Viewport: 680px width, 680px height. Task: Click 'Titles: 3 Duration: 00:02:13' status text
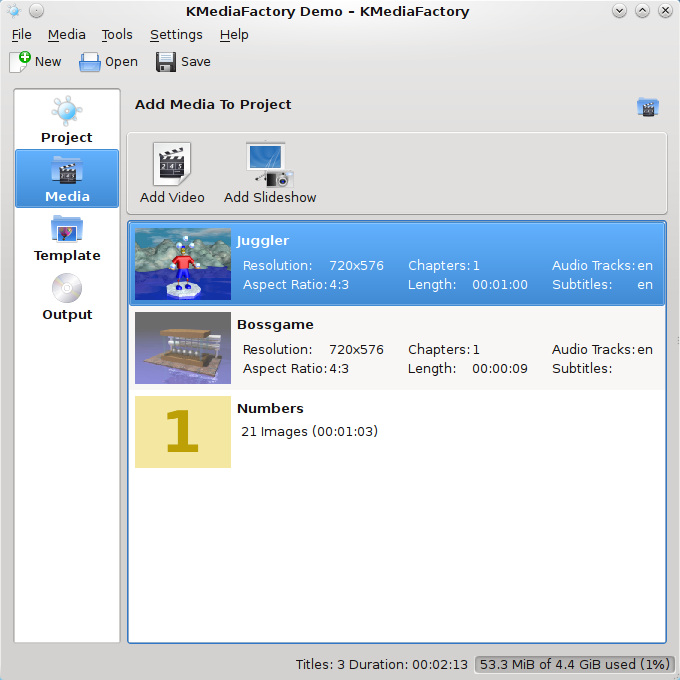click(382, 664)
